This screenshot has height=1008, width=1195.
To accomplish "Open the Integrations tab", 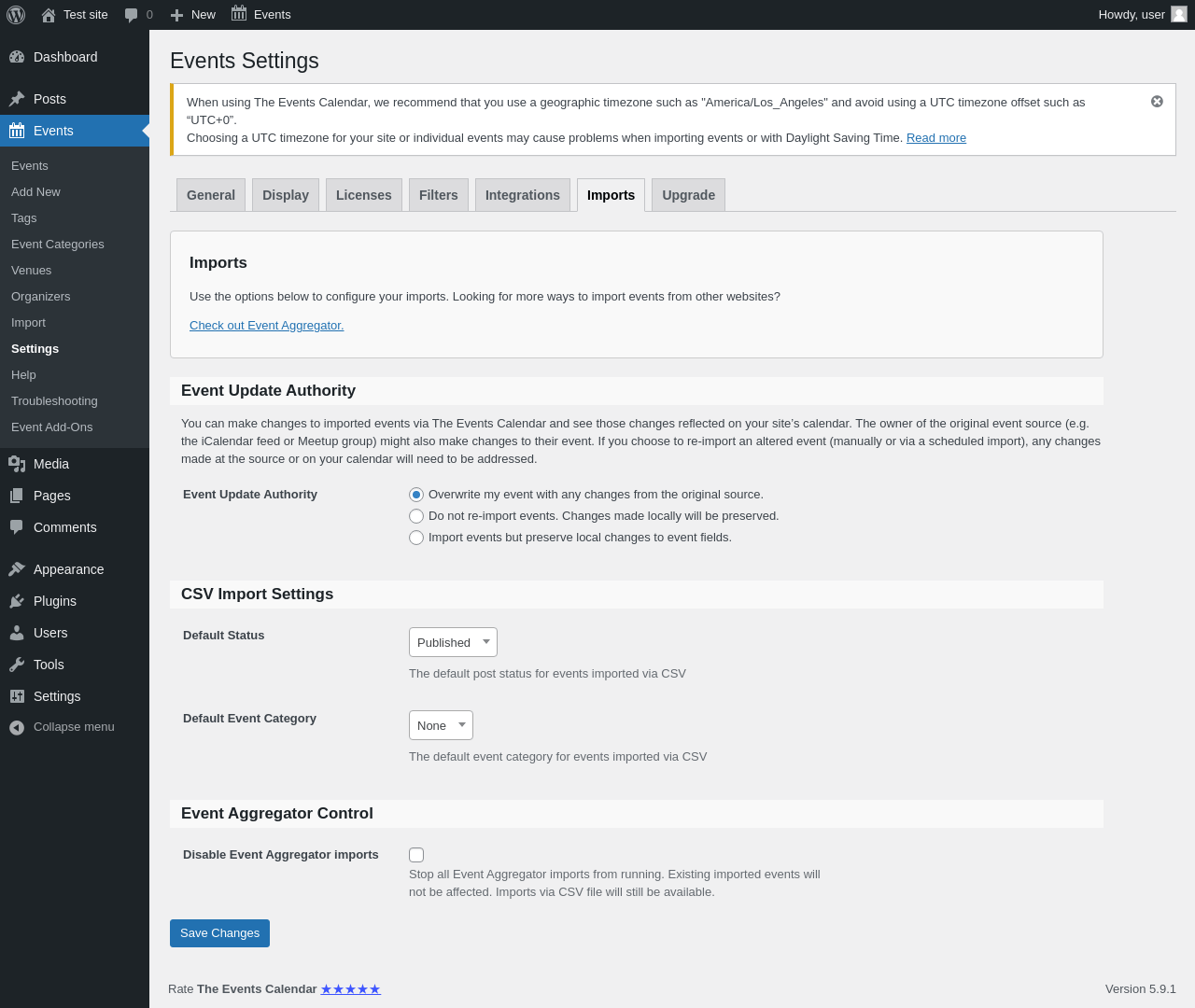I will (523, 195).
